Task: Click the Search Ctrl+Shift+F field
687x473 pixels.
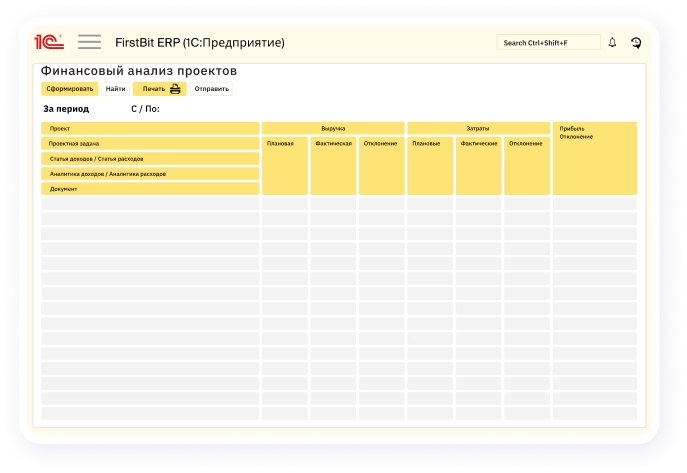Action: tap(548, 43)
